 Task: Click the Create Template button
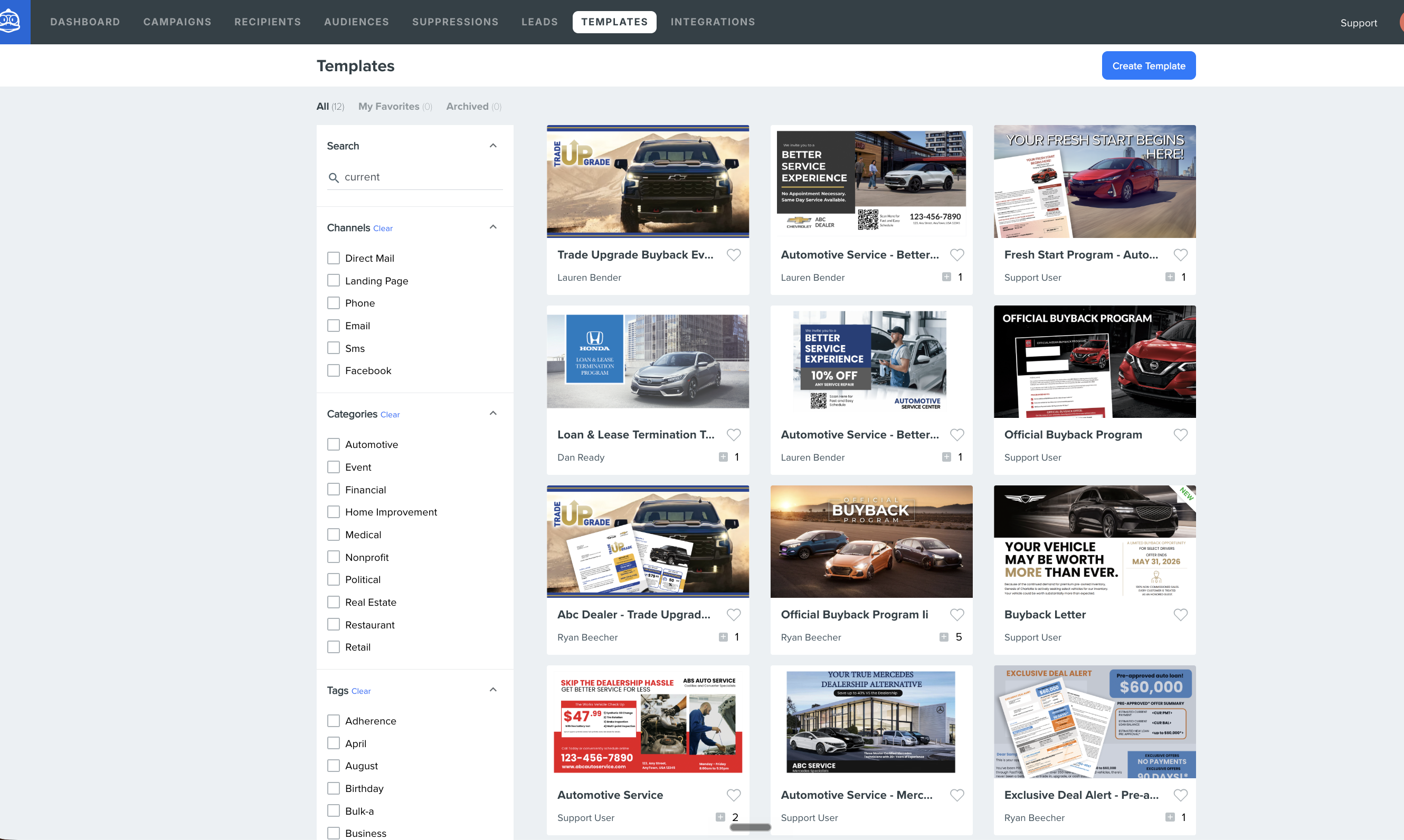pos(1149,65)
